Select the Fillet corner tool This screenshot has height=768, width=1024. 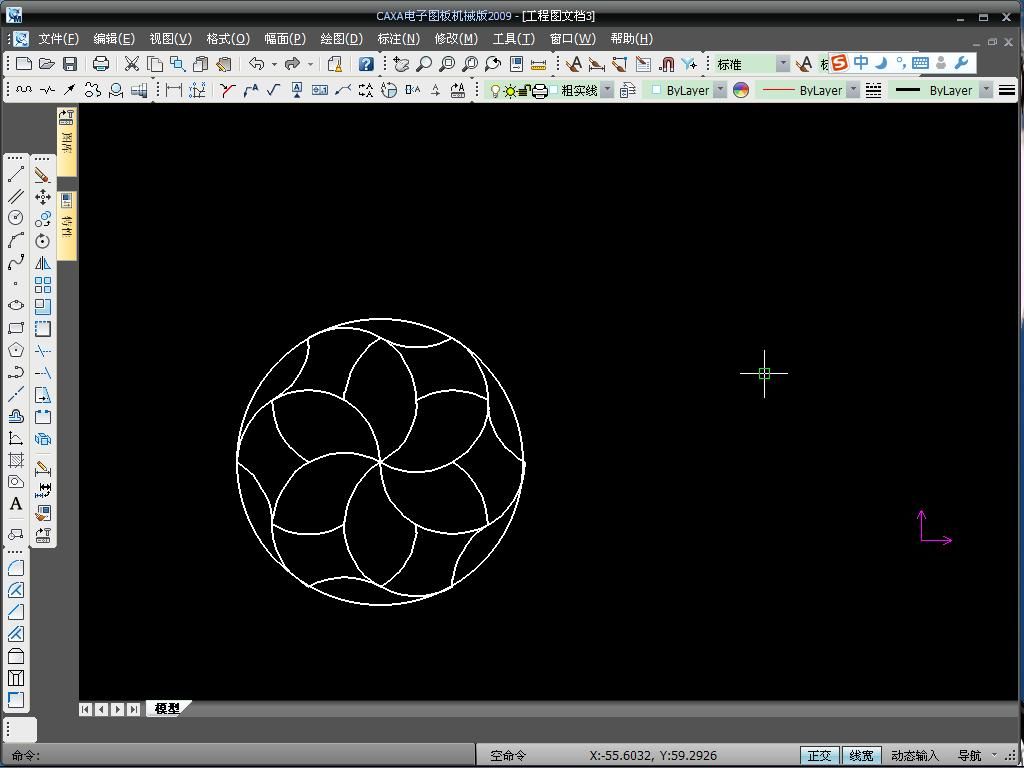point(16,568)
